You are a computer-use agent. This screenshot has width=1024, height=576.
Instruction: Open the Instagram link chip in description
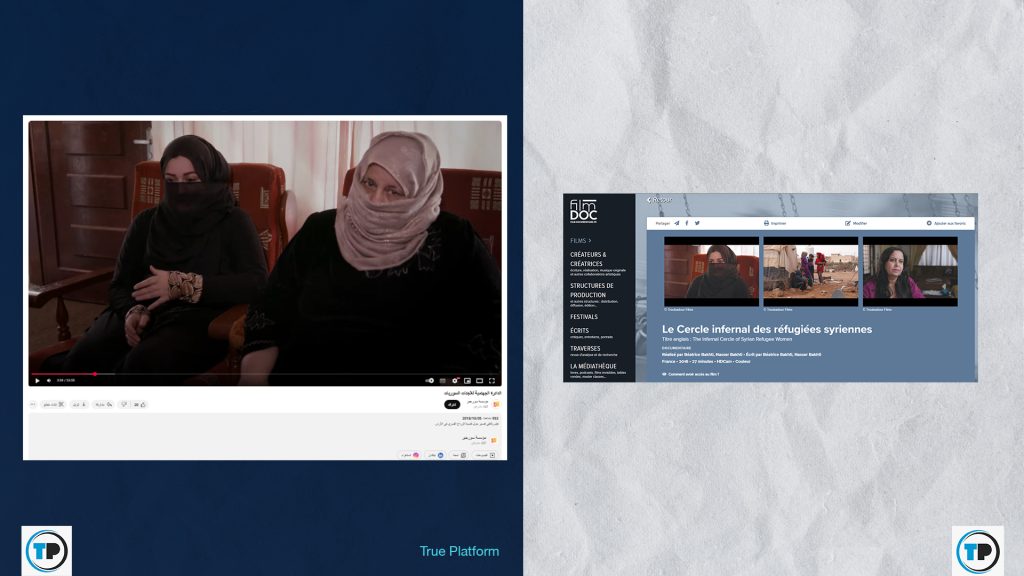(409, 455)
